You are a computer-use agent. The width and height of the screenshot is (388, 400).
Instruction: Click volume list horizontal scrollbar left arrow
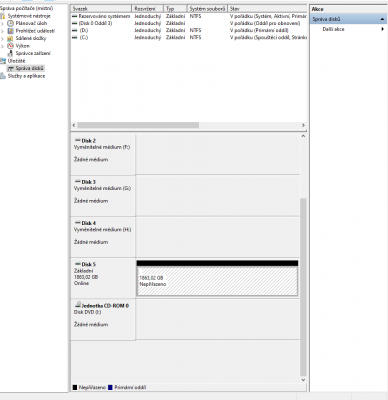pos(74,125)
